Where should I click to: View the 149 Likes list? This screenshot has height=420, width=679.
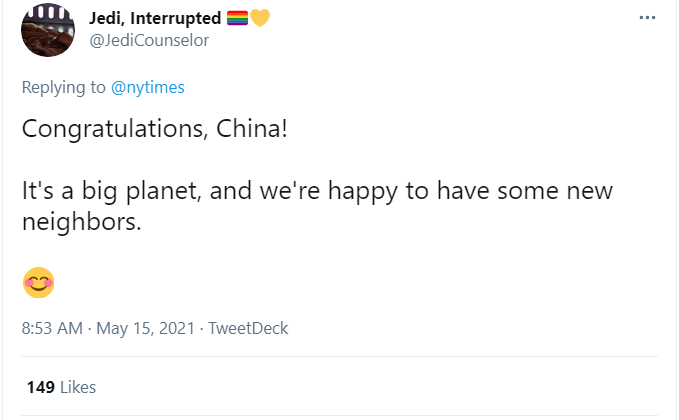[x=61, y=387]
